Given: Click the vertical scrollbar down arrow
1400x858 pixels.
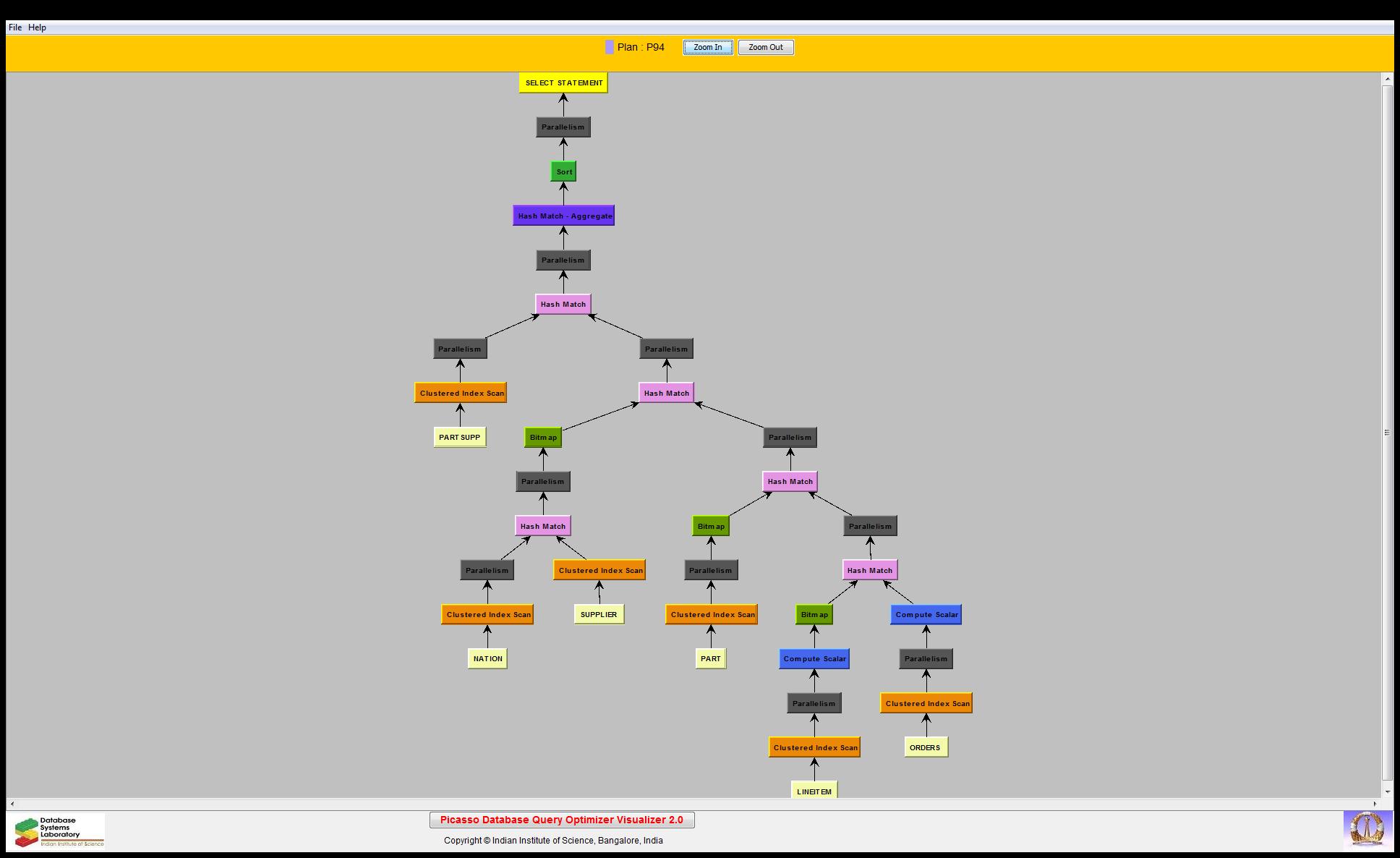Looking at the screenshot, I should click(1387, 791).
